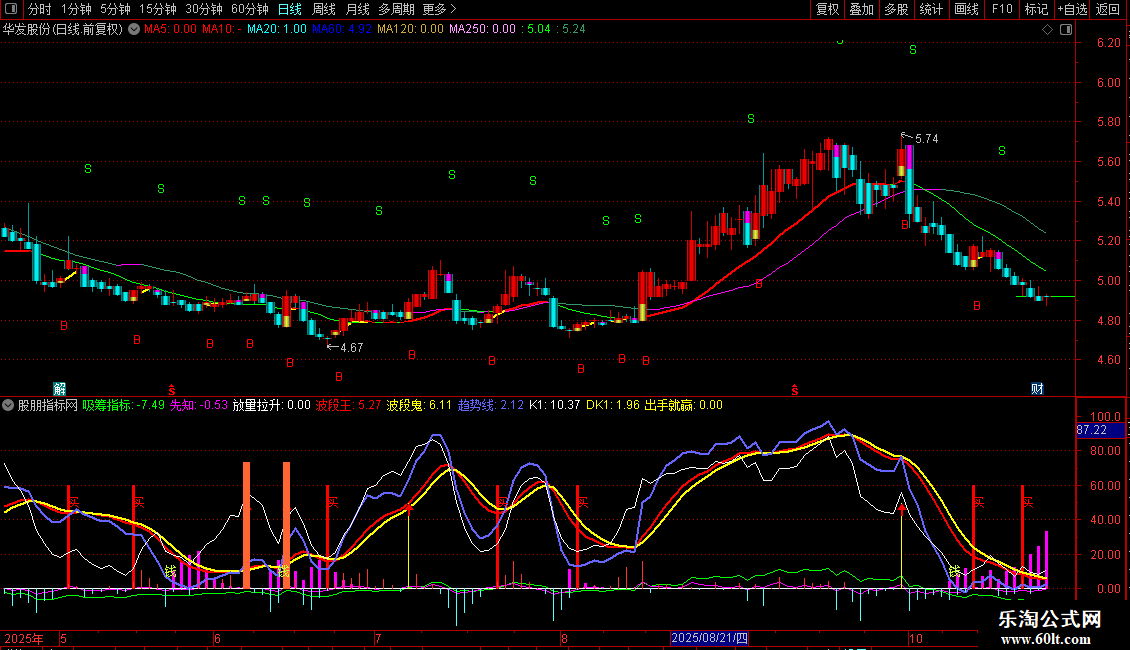Click the red $ marker near September
The width and height of the screenshot is (1130, 650).
pos(795,390)
